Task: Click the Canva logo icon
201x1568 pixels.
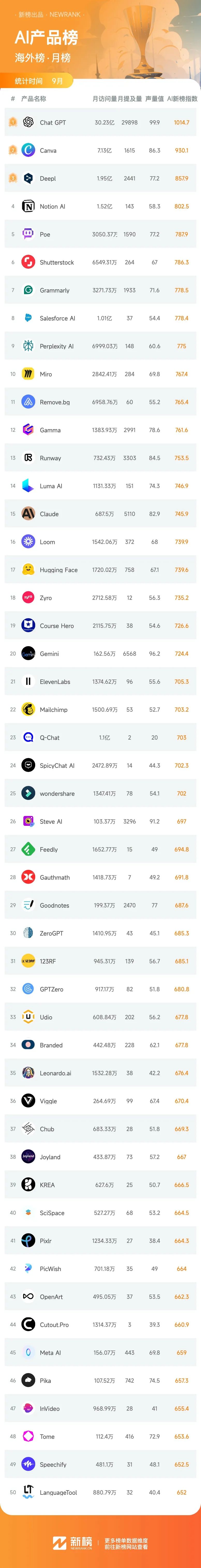Action: click(28, 150)
